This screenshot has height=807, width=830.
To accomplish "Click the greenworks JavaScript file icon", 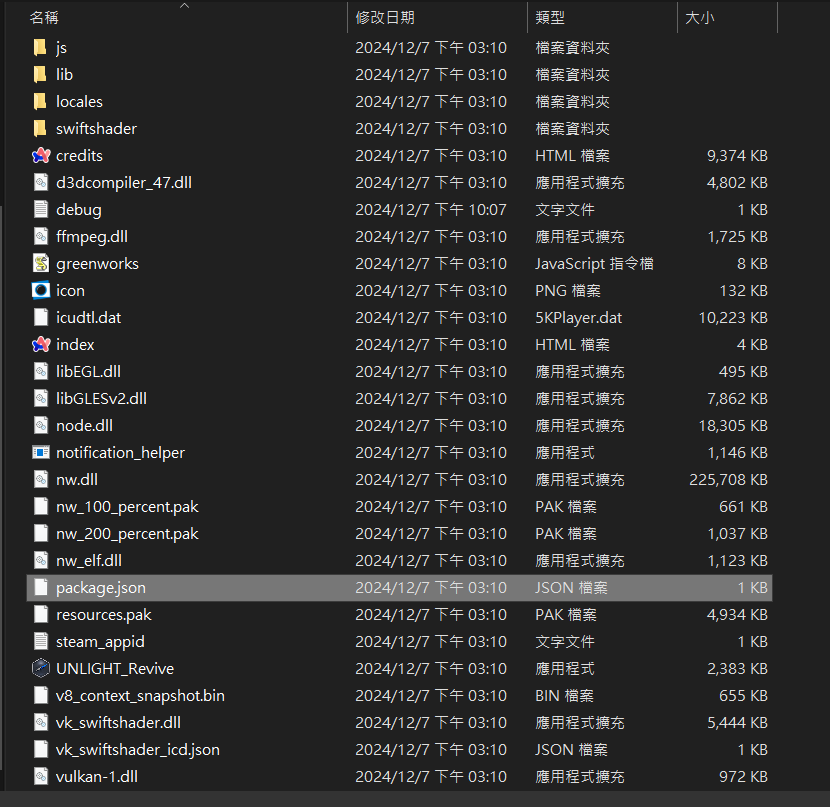I will pos(41,264).
